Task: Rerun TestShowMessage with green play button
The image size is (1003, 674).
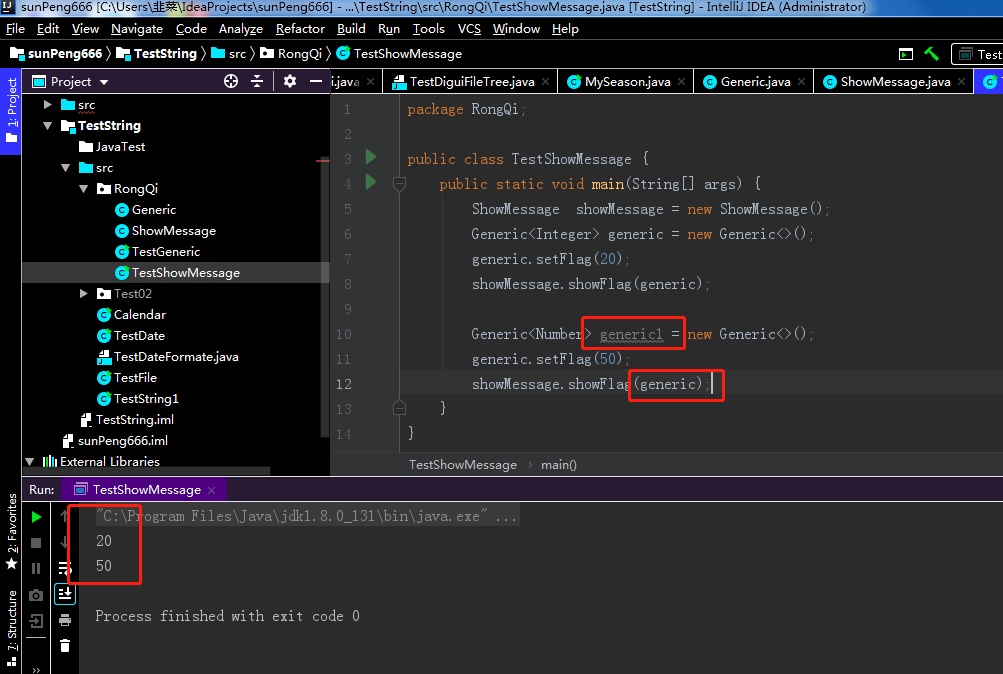Action: 36,517
